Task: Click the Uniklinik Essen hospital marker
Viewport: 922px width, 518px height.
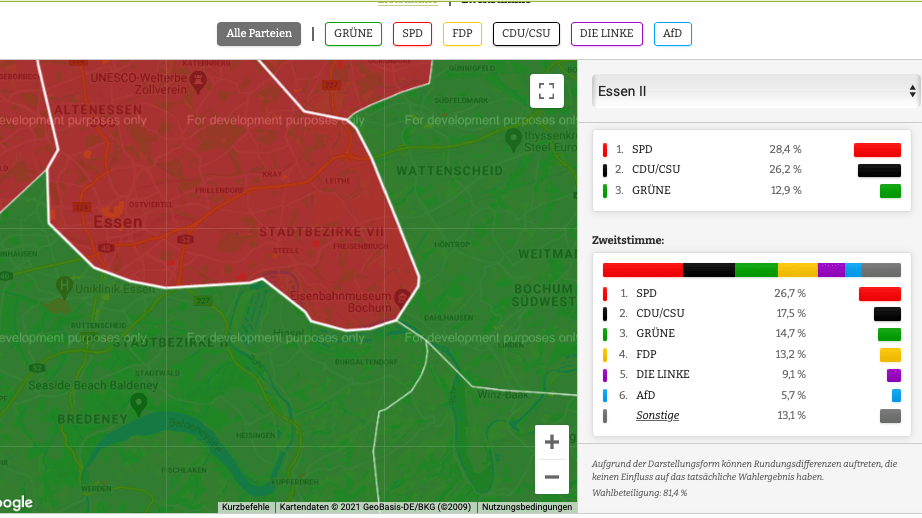Action: click(x=64, y=287)
